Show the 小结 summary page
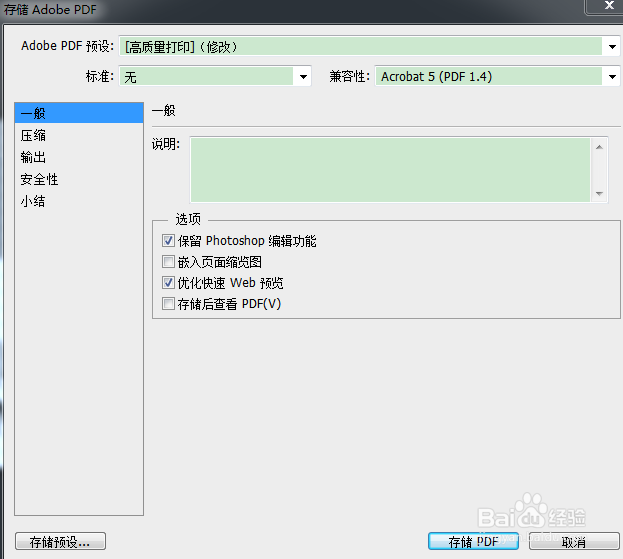Screen dimensions: 623x559 pos(79,201)
